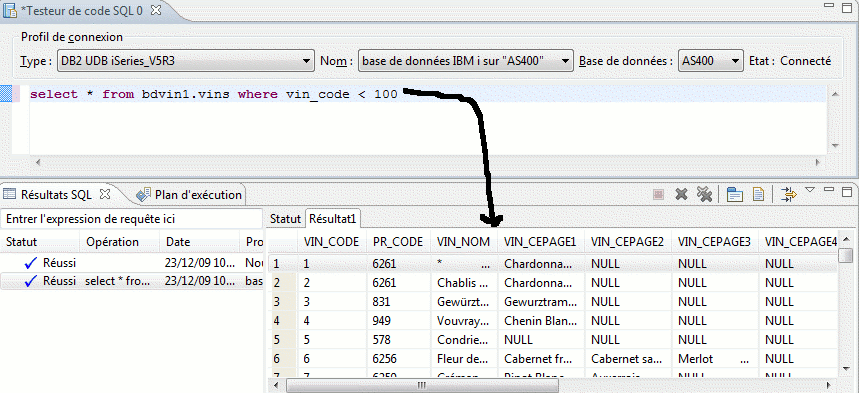859x393 pixels.
Task: Click the 'Chablis ...' wine name cell
Action: [464, 283]
